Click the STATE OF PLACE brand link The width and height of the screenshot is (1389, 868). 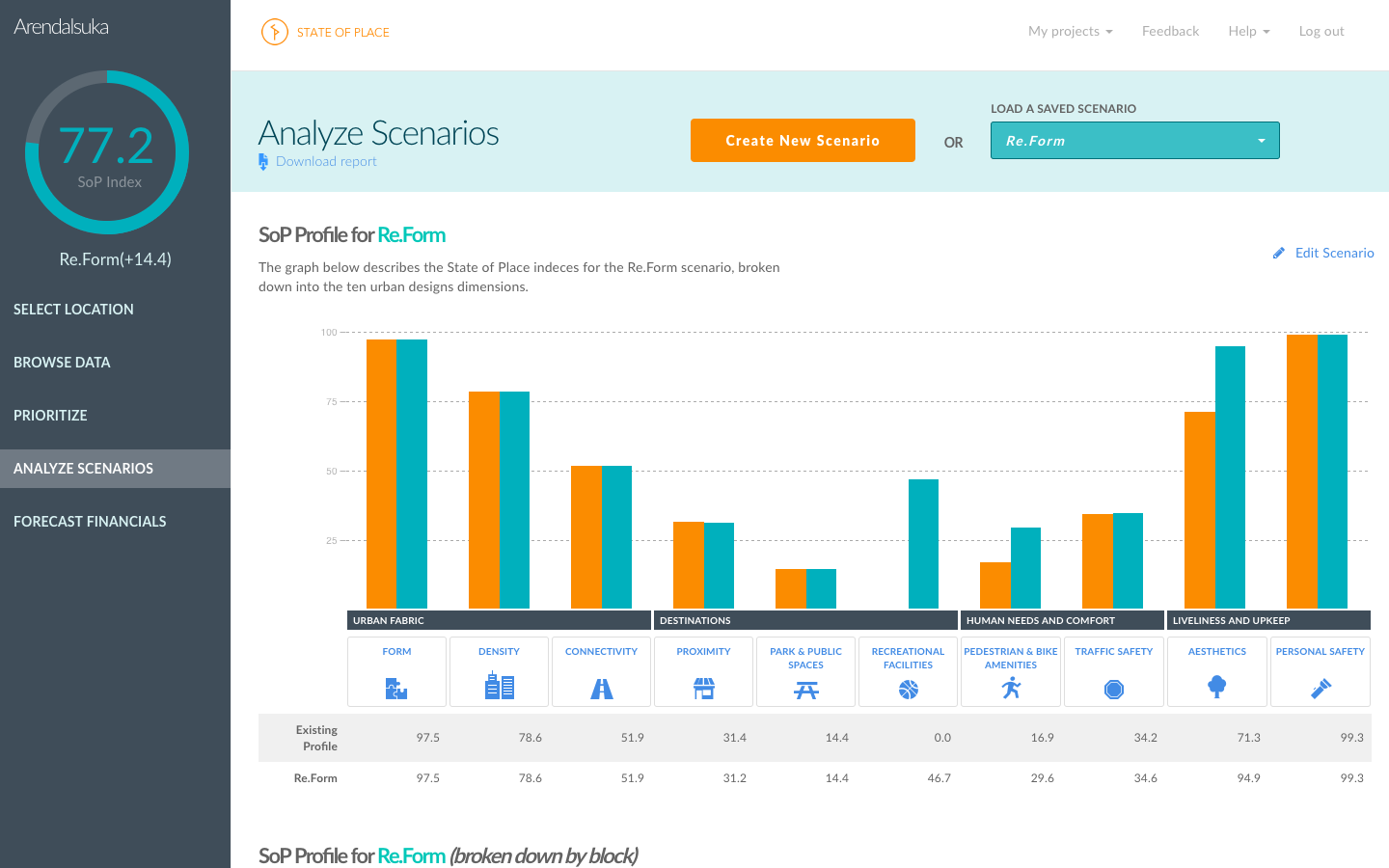[343, 33]
